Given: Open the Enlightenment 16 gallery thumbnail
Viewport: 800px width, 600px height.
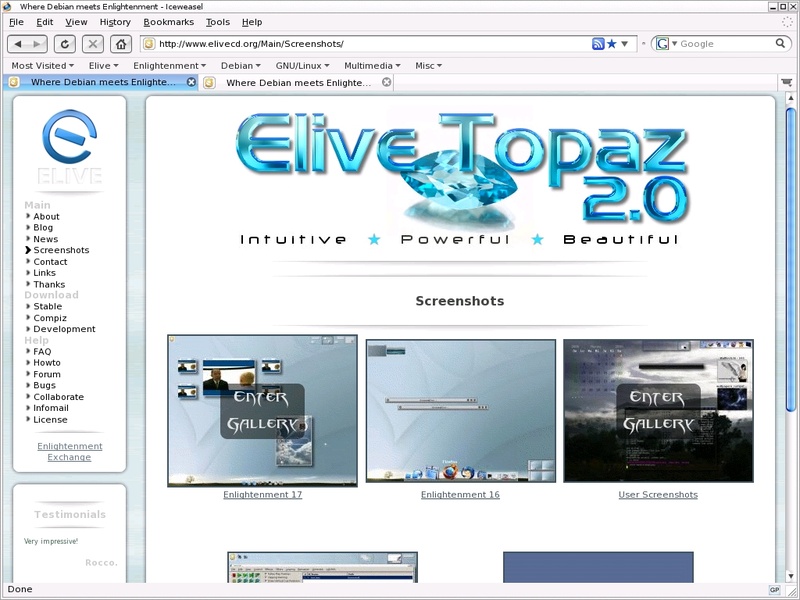Looking at the screenshot, I should (x=461, y=411).
